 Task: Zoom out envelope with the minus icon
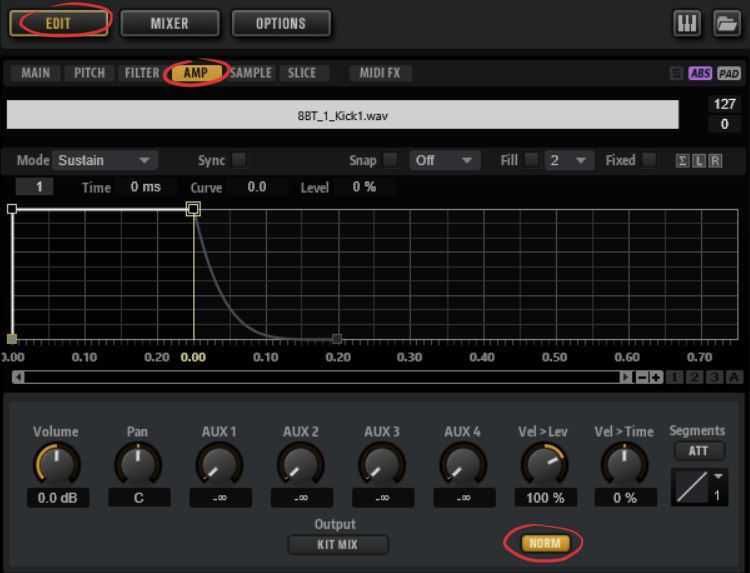642,377
